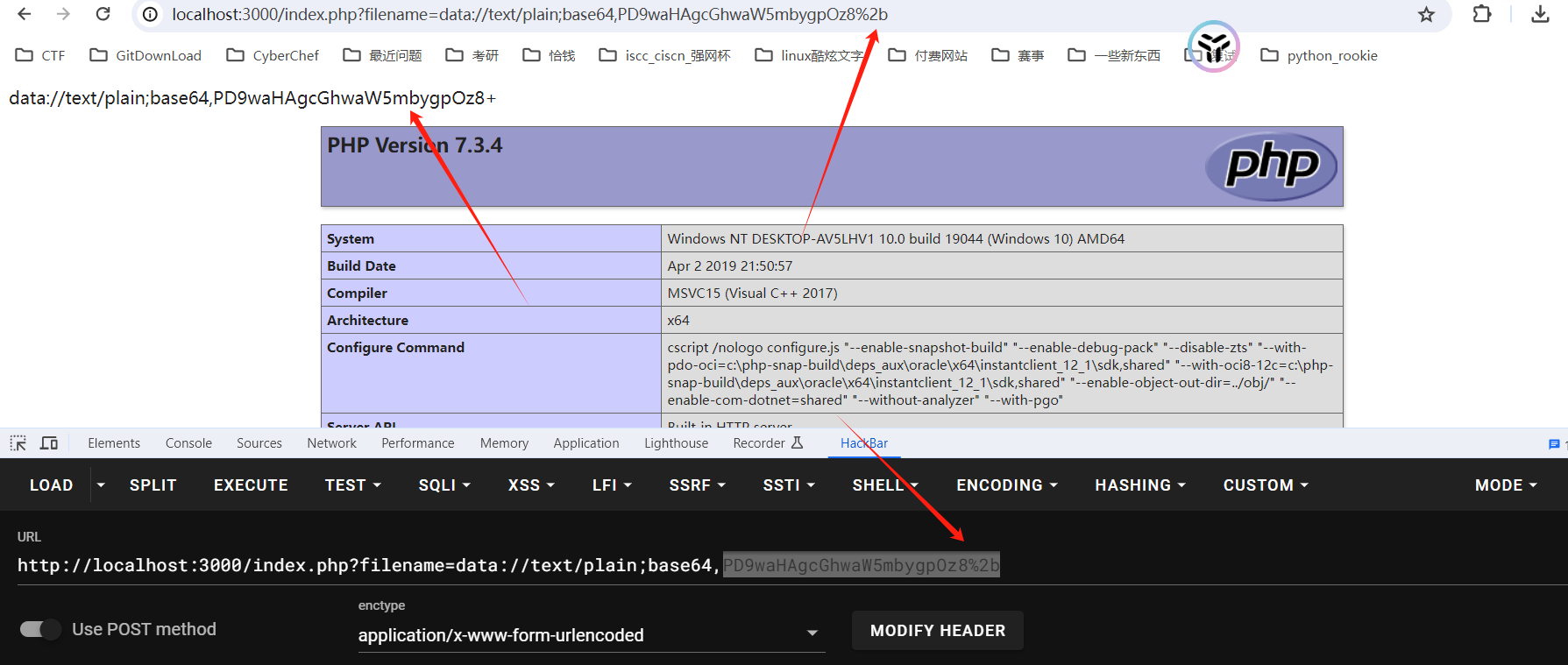Switch to the Recorder tab

point(768,443)
